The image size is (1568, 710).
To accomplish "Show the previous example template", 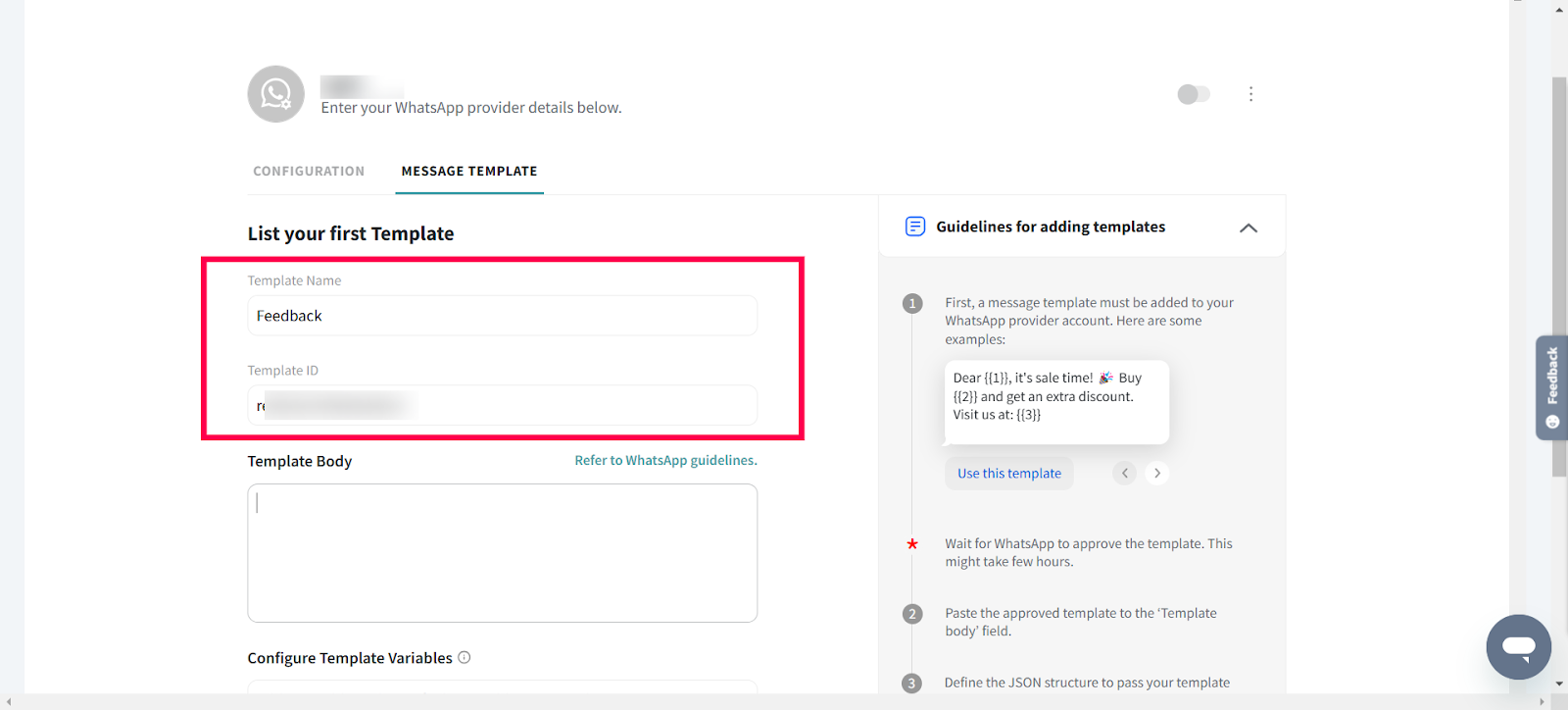I will (x=1125, y=474).
